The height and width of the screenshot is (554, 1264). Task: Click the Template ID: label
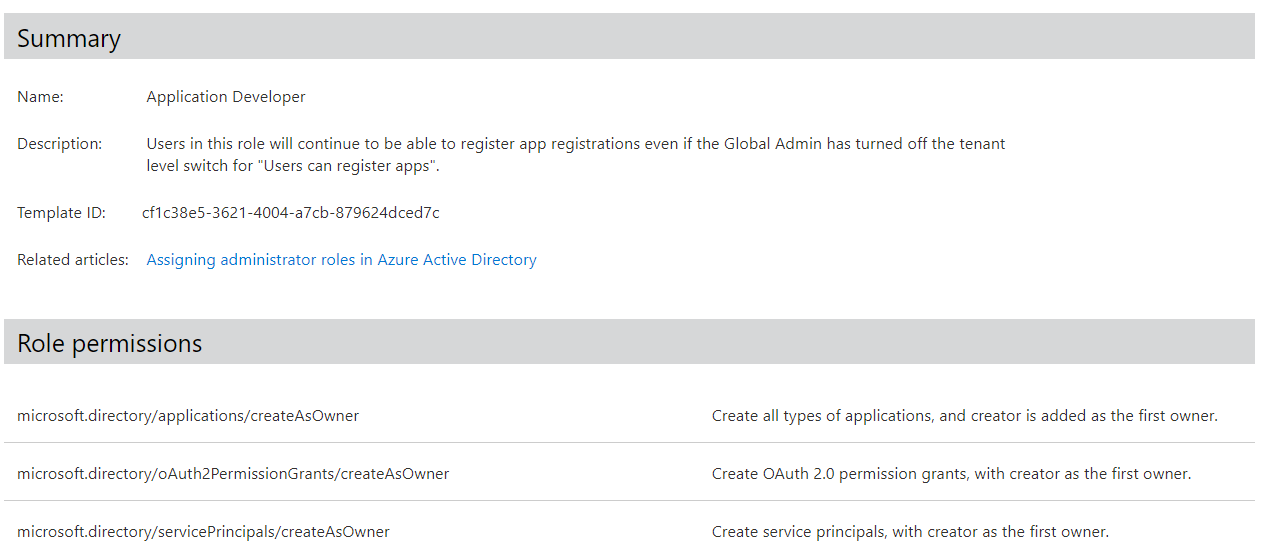pyautogui.click(x=61, y=213)
